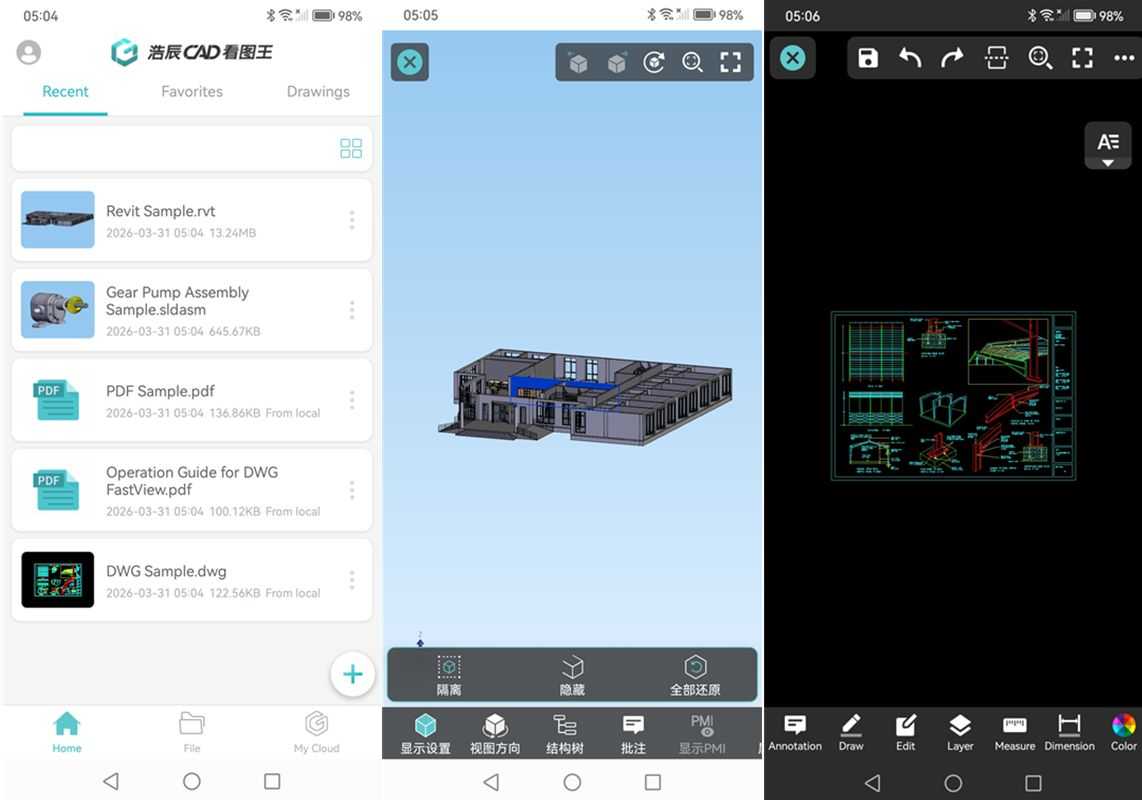Open the Color picker in the DWG viewer
The height and width of the screenshot is (800, 1142).
(x=1123, y=732)
